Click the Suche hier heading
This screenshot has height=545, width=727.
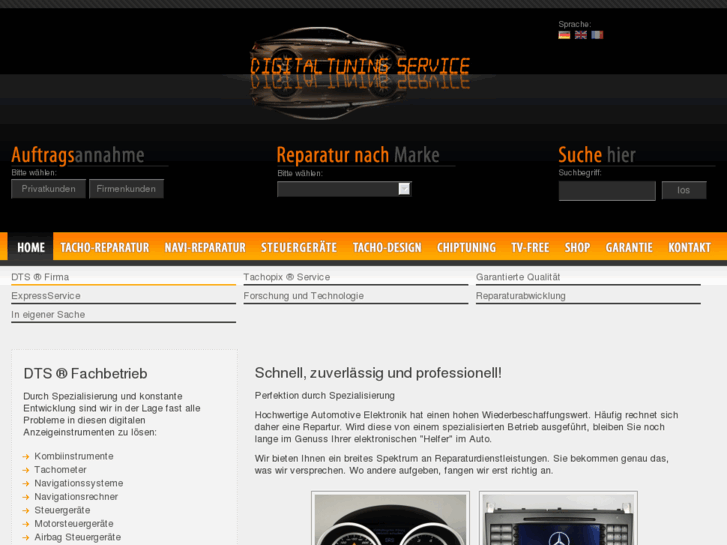point(597,155)
